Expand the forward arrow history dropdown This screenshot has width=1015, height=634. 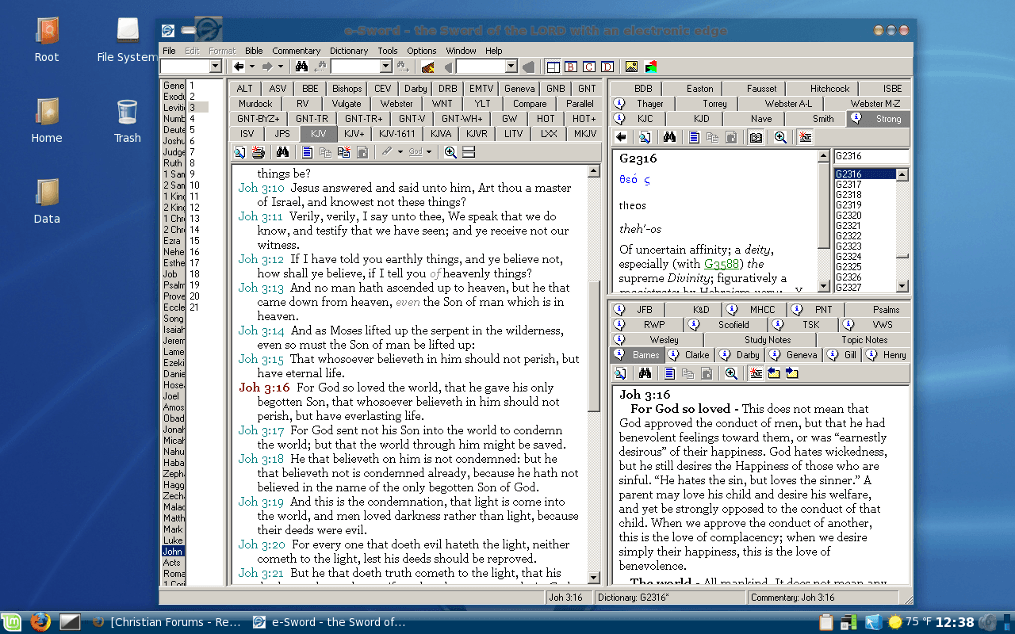point(280,66)
